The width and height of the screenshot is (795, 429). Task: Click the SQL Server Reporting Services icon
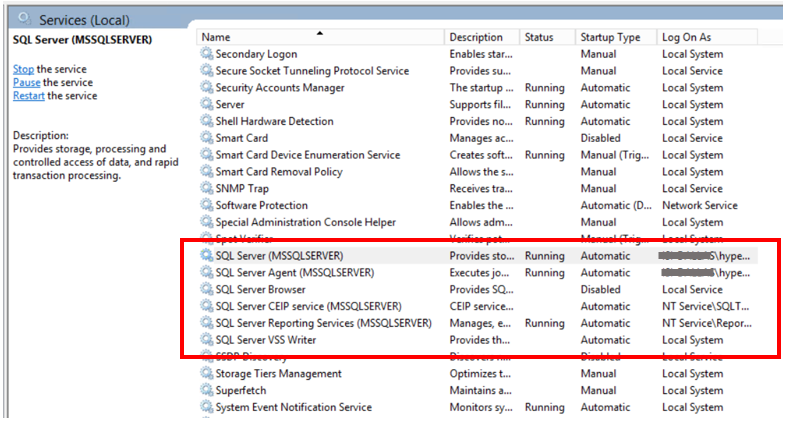206,323
